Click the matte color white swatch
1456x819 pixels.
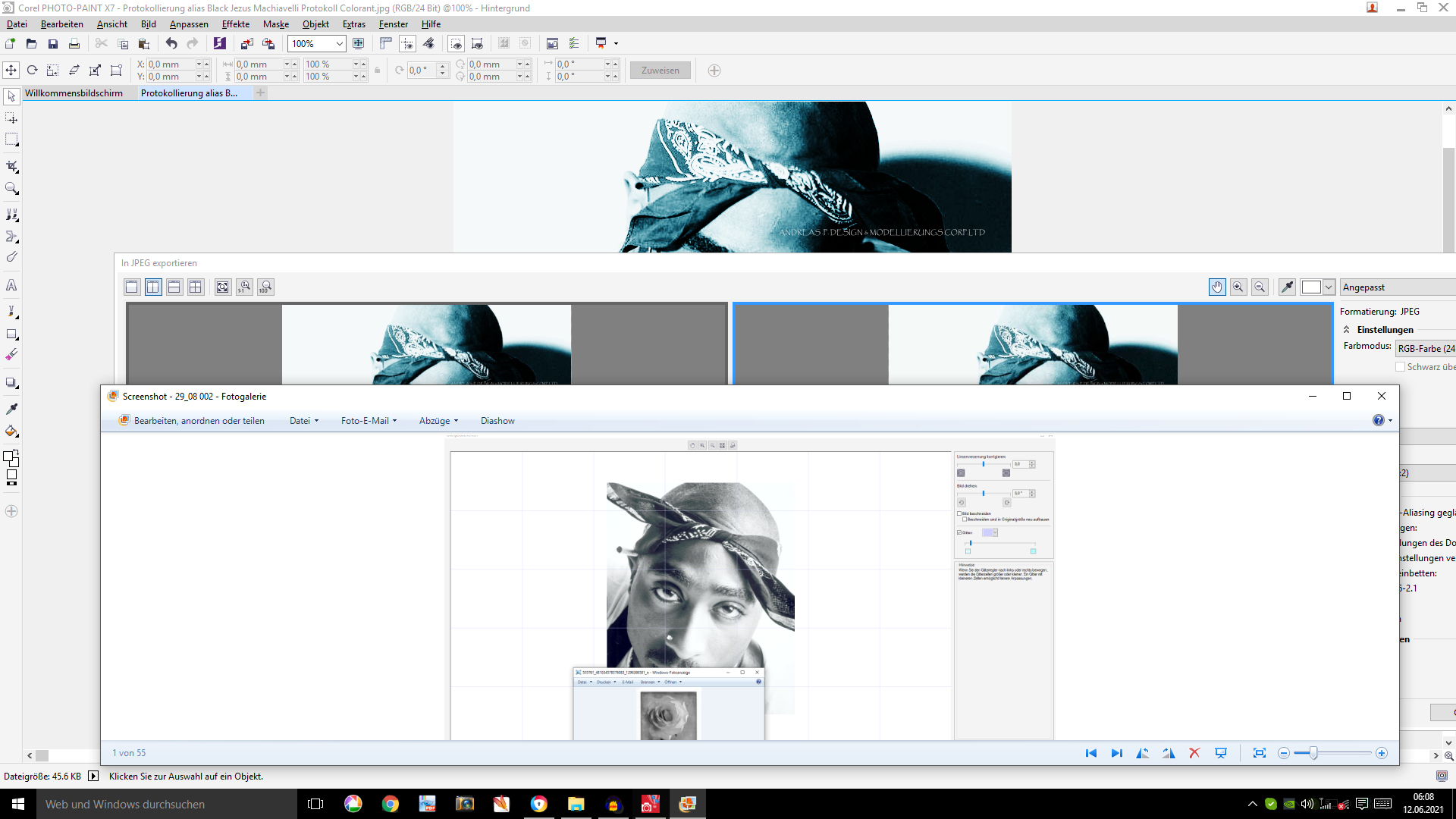click(1311, 287)
